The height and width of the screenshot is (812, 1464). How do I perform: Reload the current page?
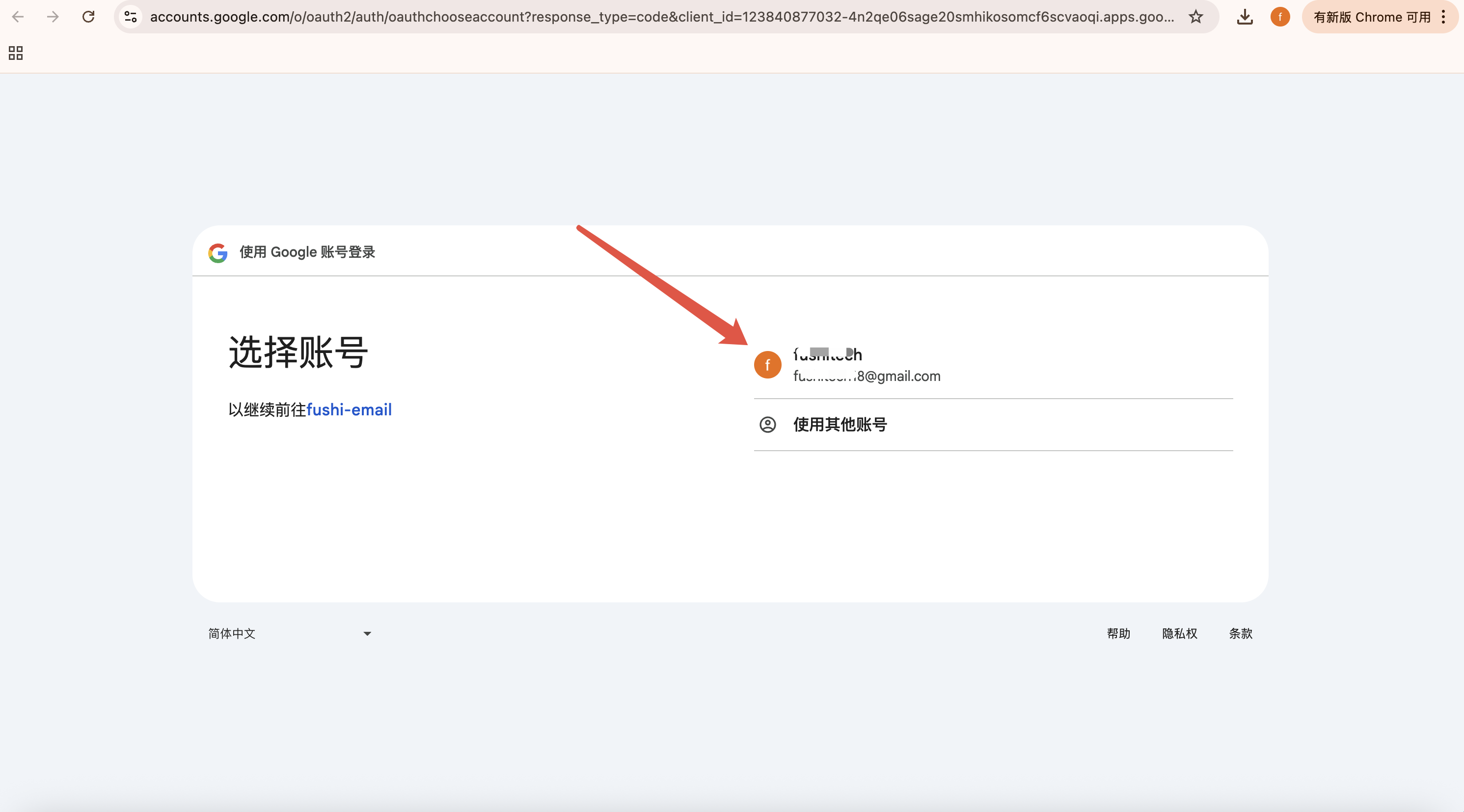(x=88, y=17)
